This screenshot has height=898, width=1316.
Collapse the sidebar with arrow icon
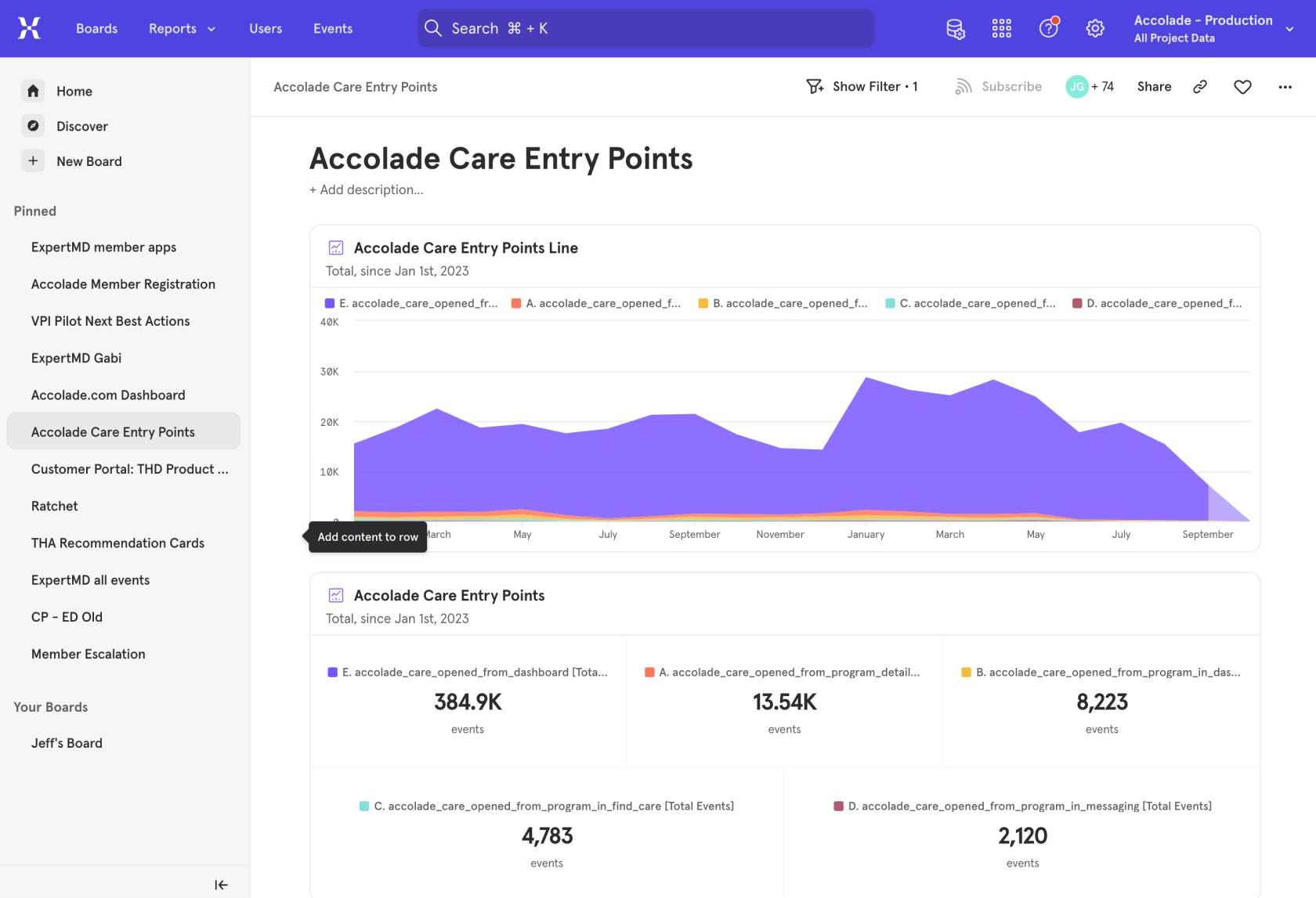[x=221, y=885]
